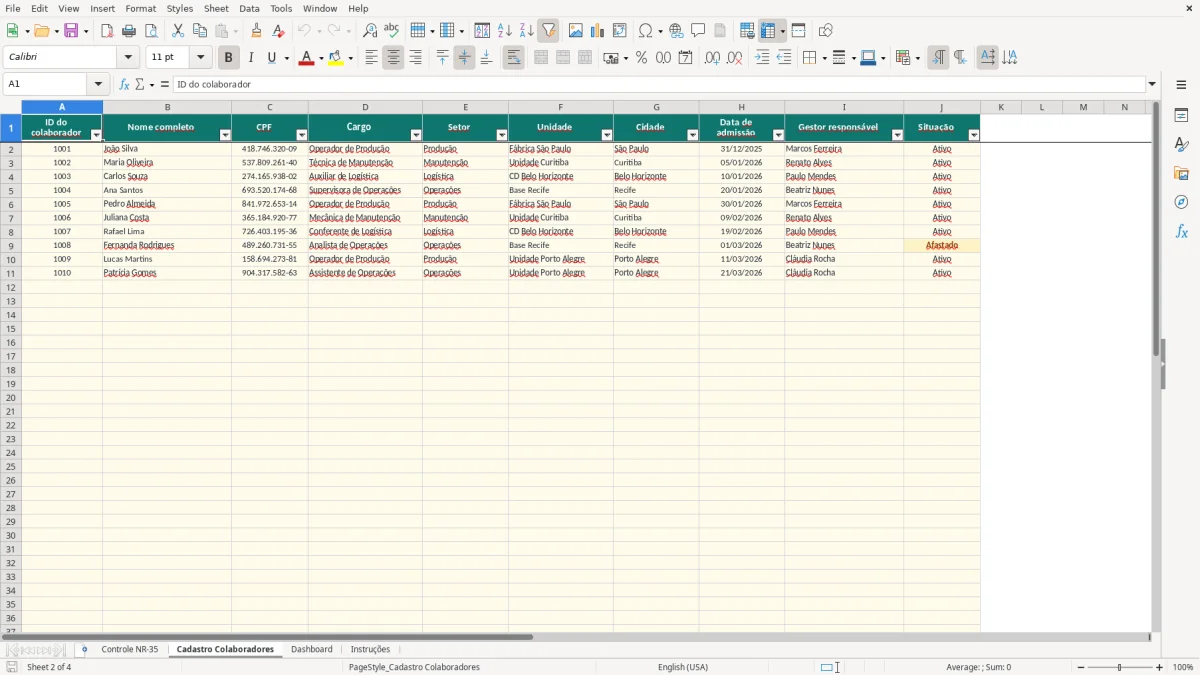Open the Data menu
The width and height of the screenshot is (1200, 675).
pos(249,8)
